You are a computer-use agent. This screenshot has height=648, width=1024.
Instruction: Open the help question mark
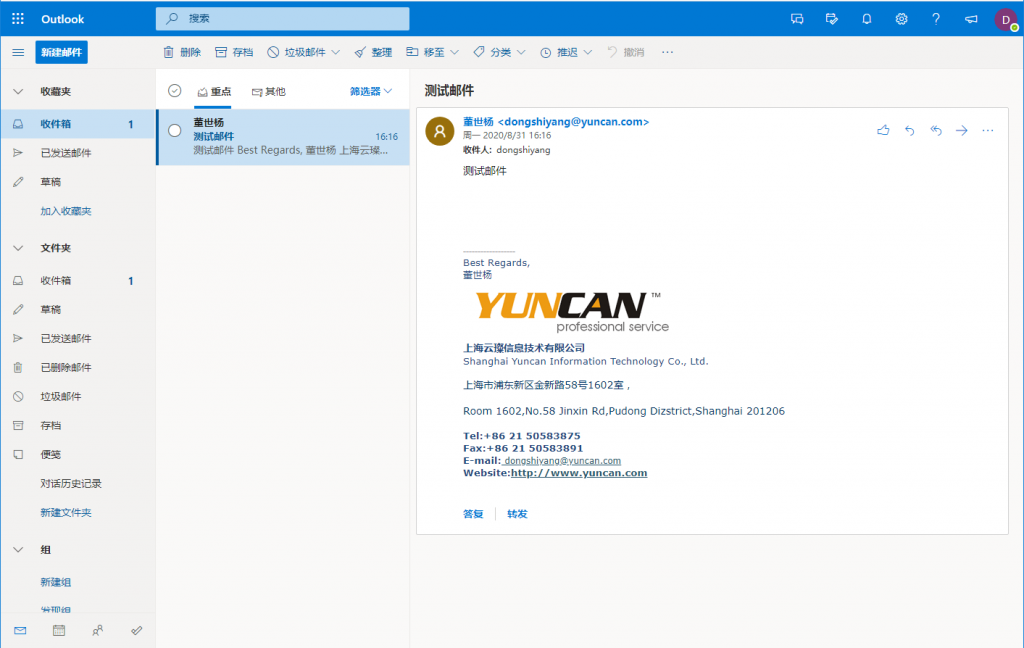(x=936, y=19)
